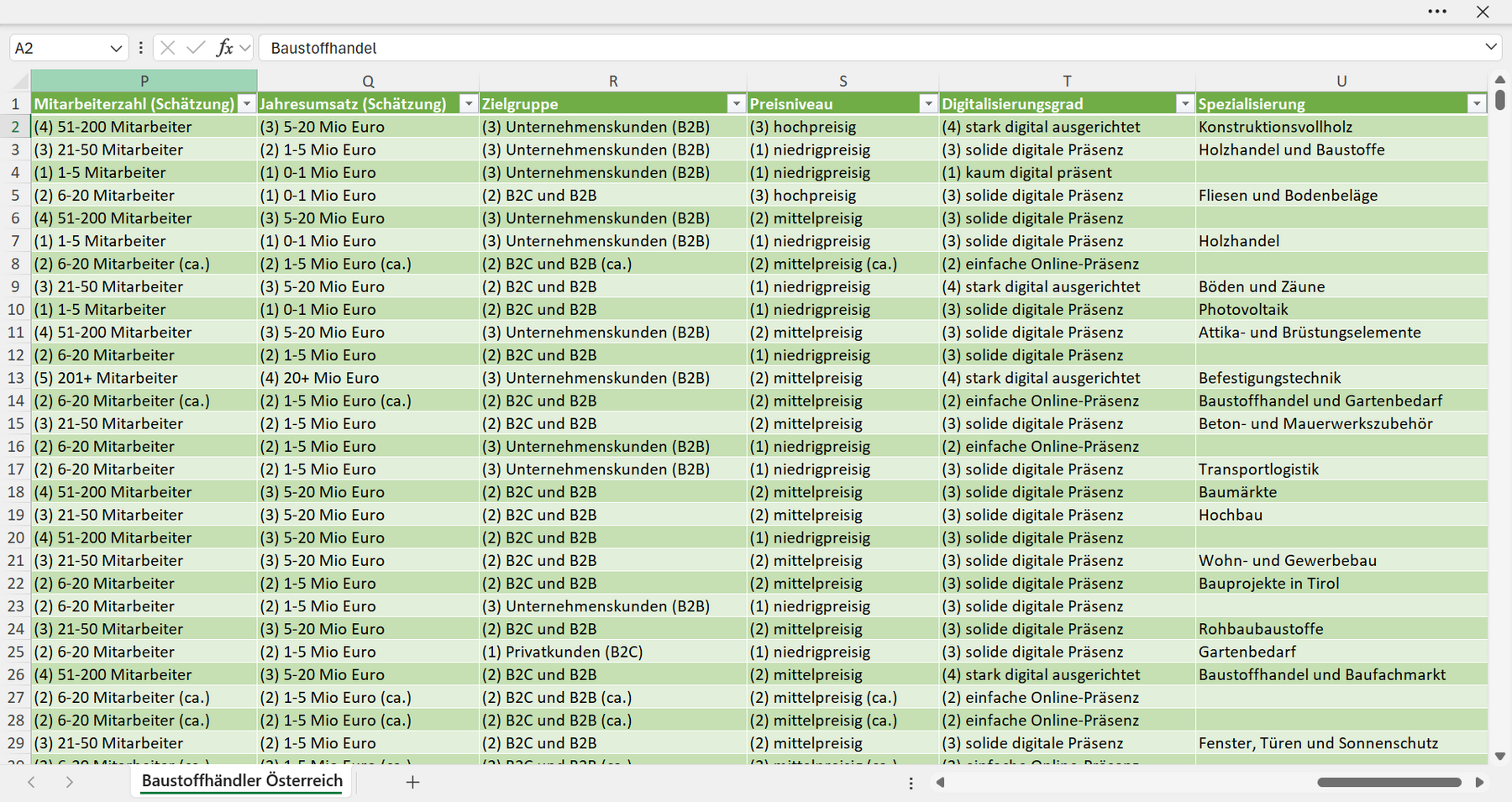This screenshot has height=802, width=1512.
Task: Select column P header
Action: click(x=144, y=81)
